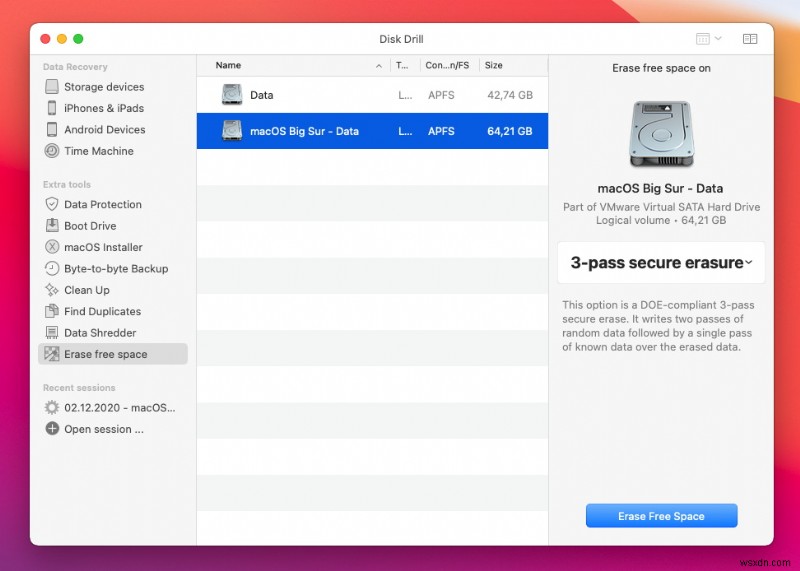800x571 pixels.
Task: Click the green zoom window button
Action: 78,39
